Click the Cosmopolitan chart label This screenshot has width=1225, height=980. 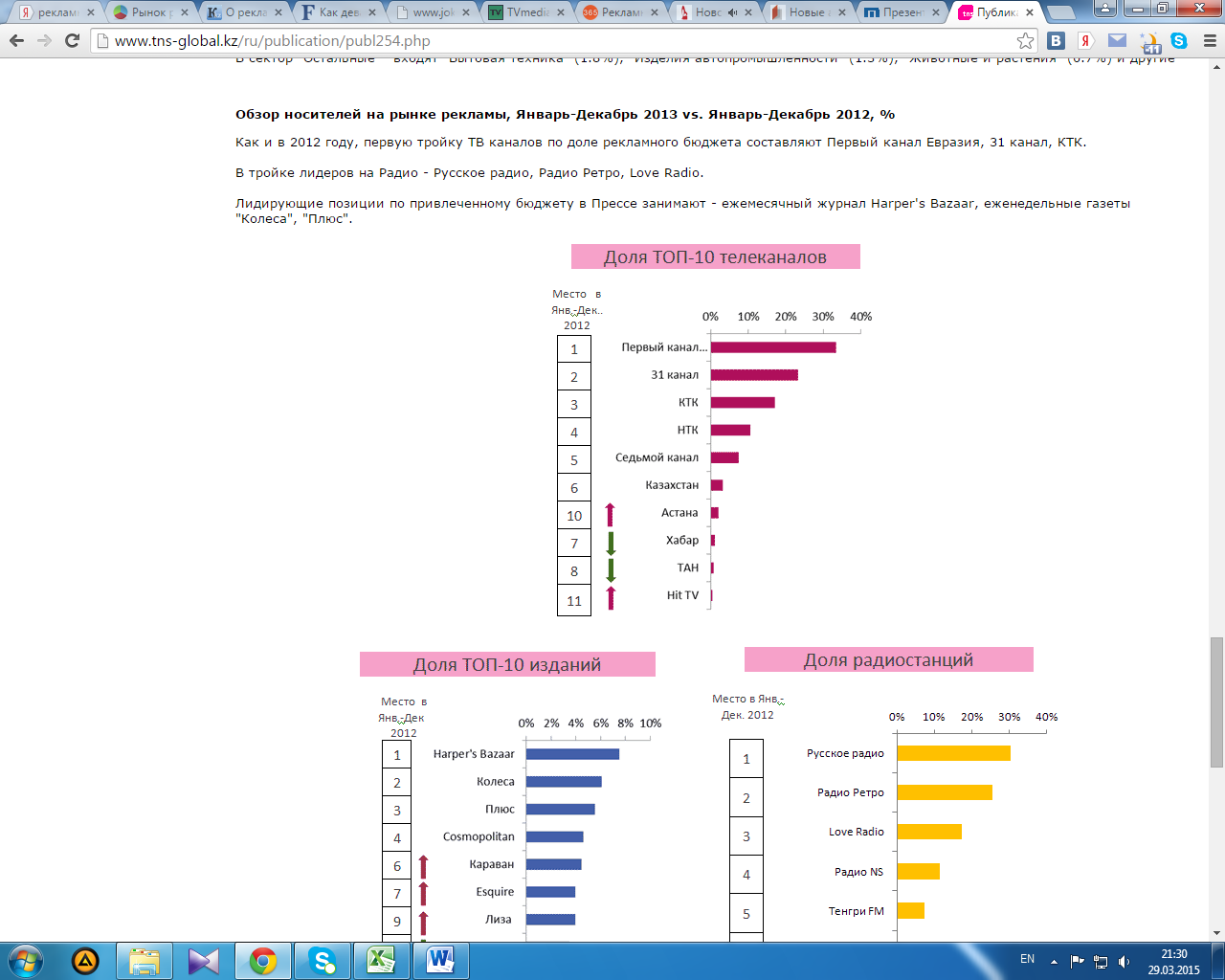pyautogui.click(x=479, y=836)
